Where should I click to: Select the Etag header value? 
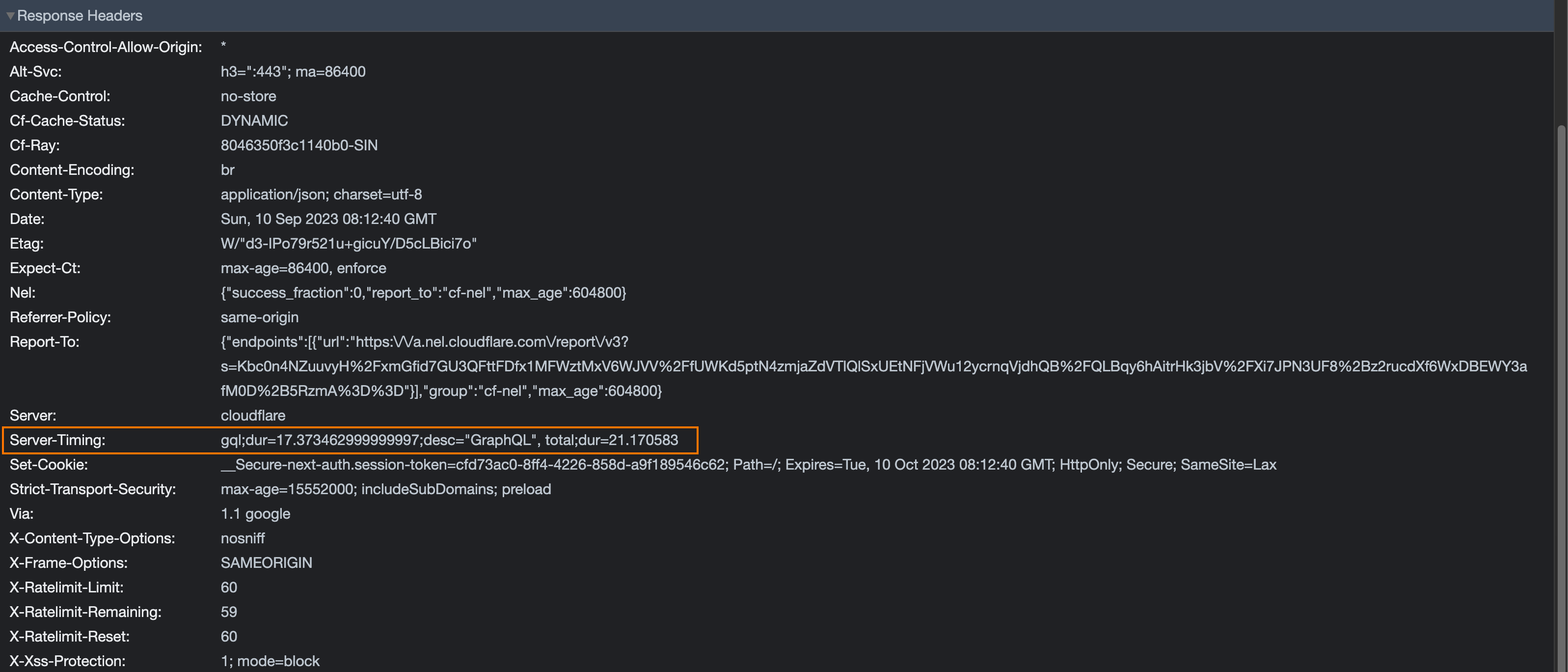tap(348, 244)
